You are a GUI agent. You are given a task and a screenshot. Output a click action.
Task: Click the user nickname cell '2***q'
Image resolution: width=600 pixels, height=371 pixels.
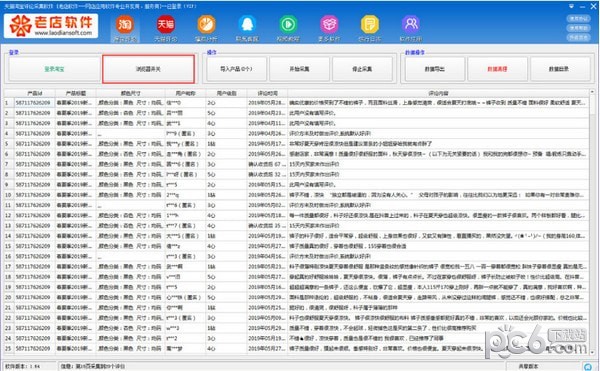(185, 195)
